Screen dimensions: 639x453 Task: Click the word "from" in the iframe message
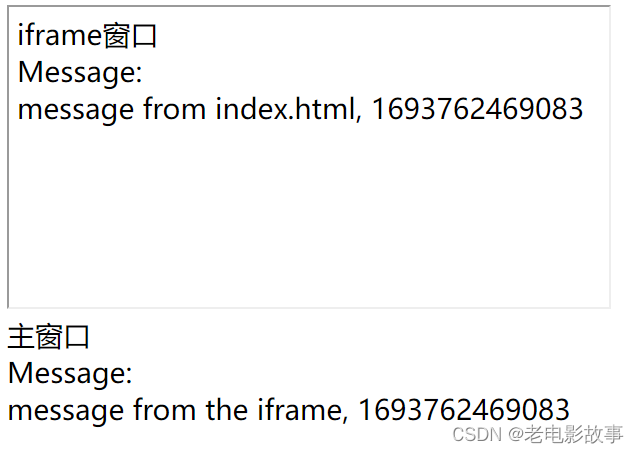click(x=176, y=108)
